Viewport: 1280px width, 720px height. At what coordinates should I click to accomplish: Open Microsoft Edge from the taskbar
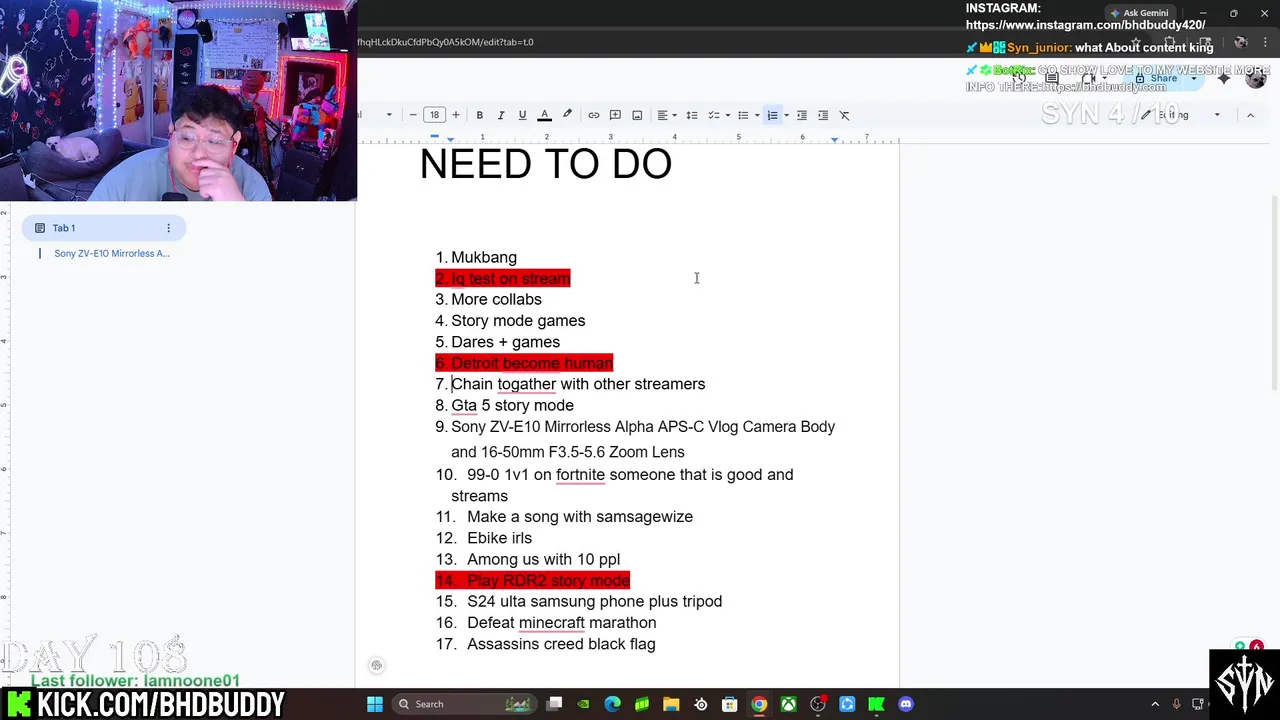612,704
